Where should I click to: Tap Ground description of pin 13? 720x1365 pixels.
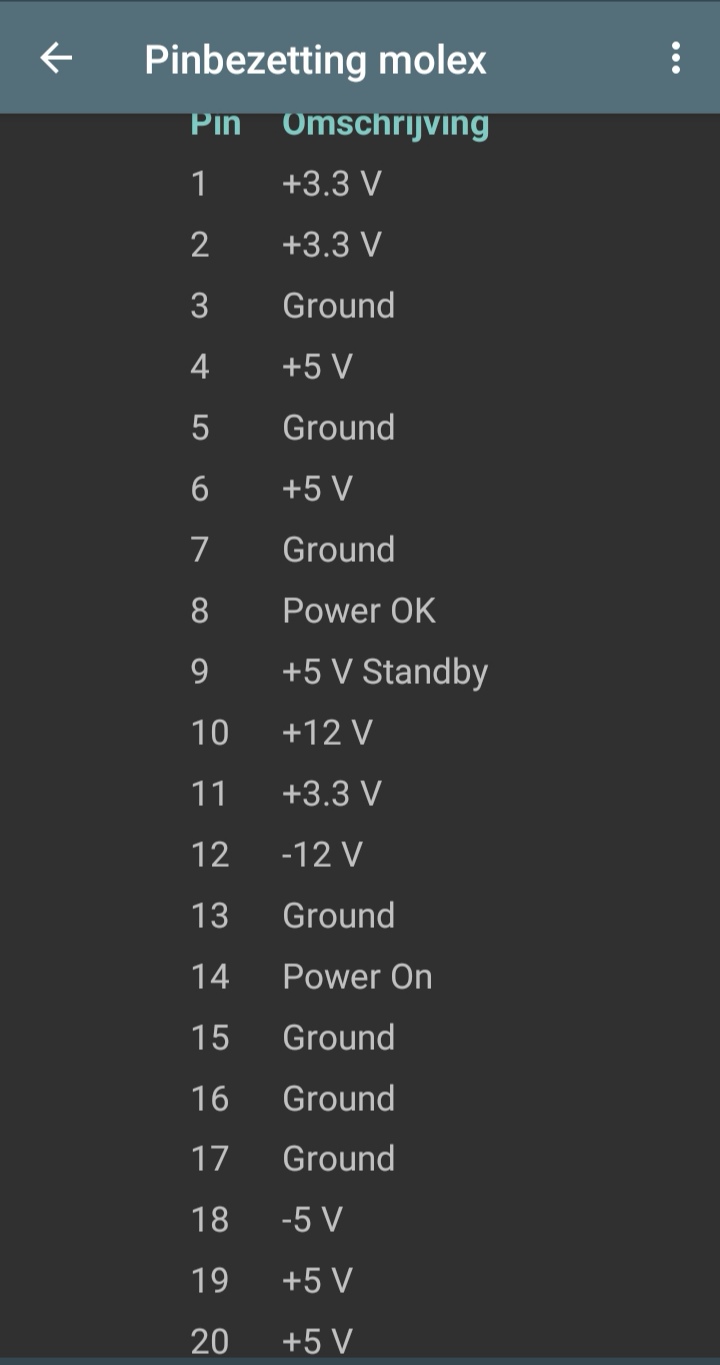pyautogui.click(x=338, y=916)
